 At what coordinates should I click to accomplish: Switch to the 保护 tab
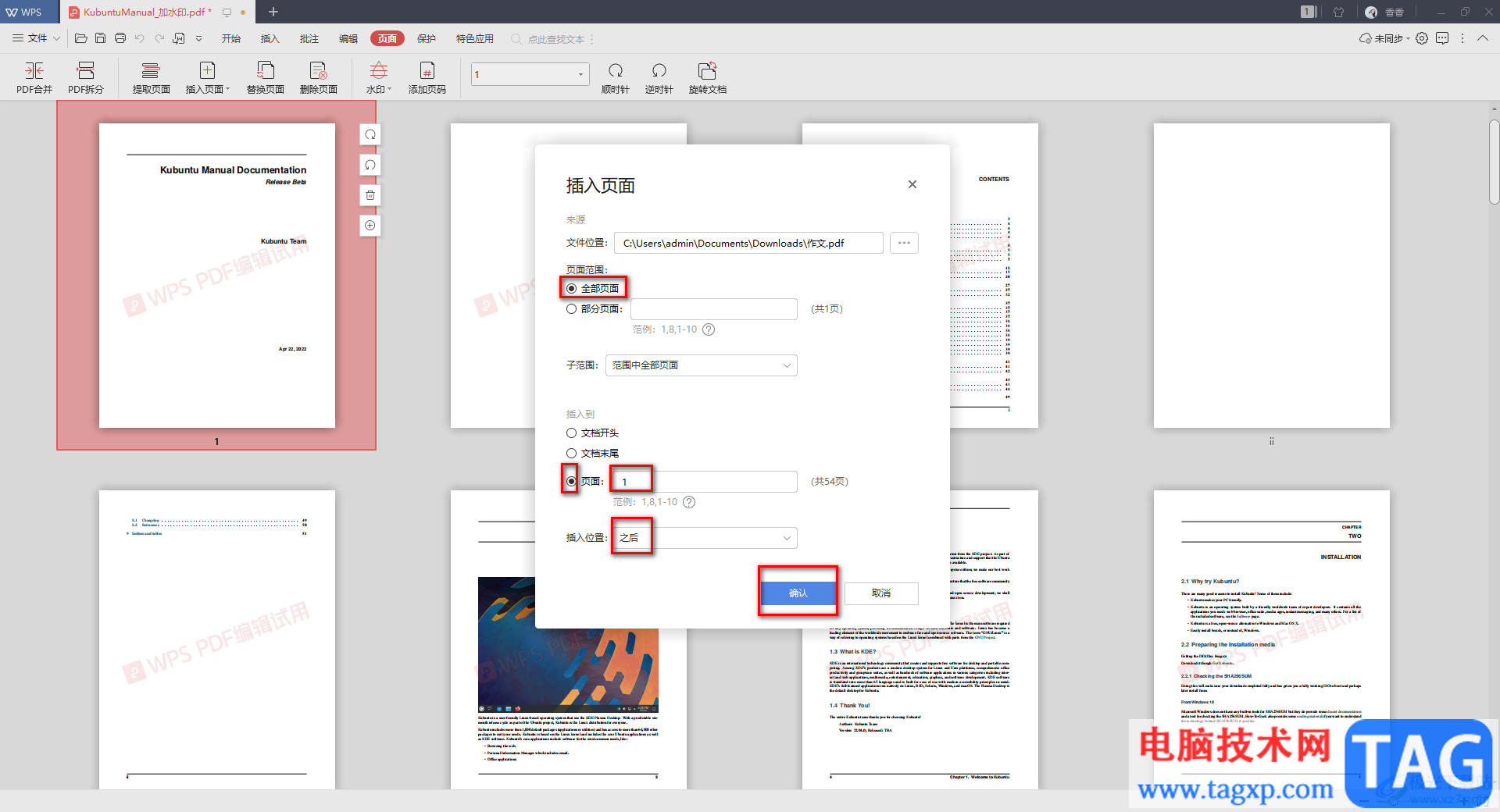427,39
